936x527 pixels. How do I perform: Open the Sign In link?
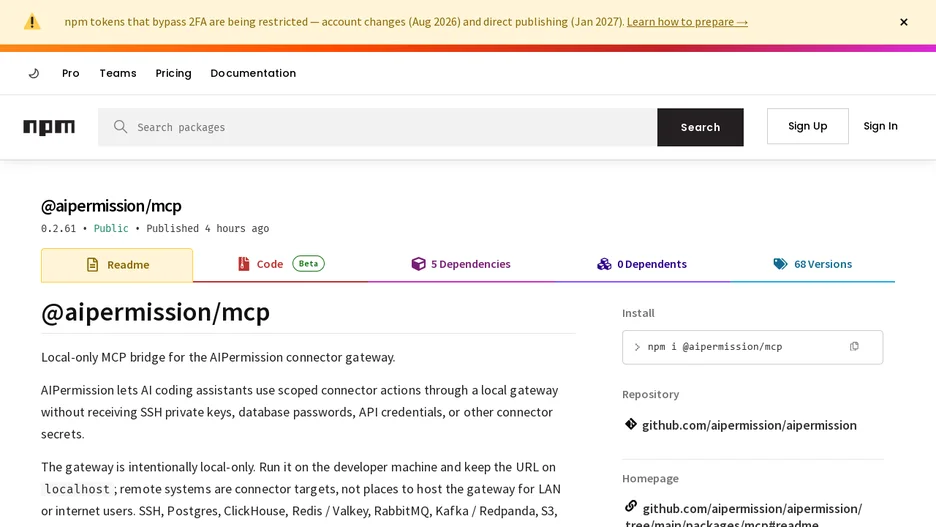pyautogui.click(x=880, y=126)
